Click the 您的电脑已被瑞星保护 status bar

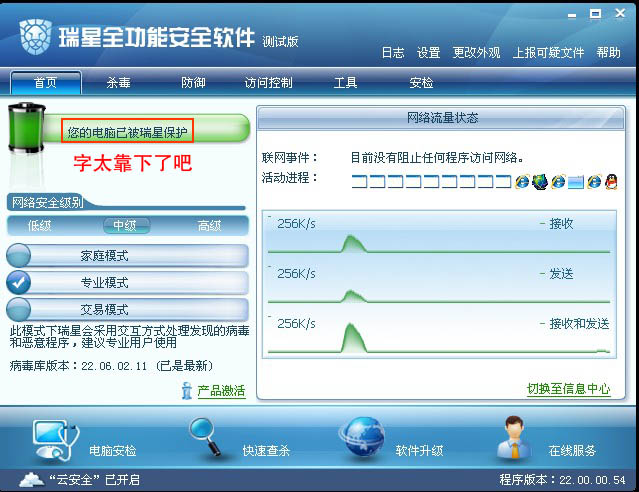point(128,132)
